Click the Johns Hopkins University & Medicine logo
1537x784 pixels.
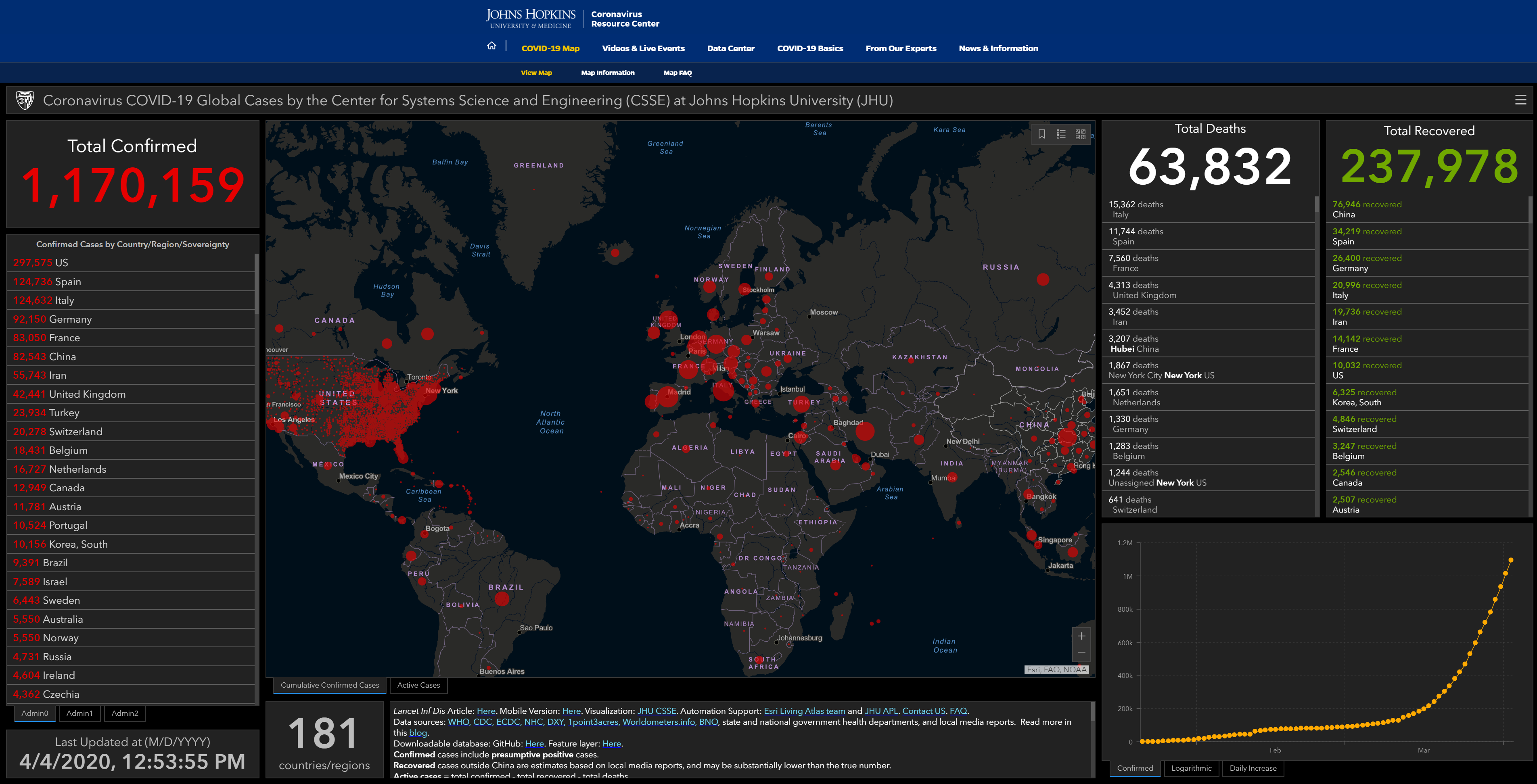(531, 19)
